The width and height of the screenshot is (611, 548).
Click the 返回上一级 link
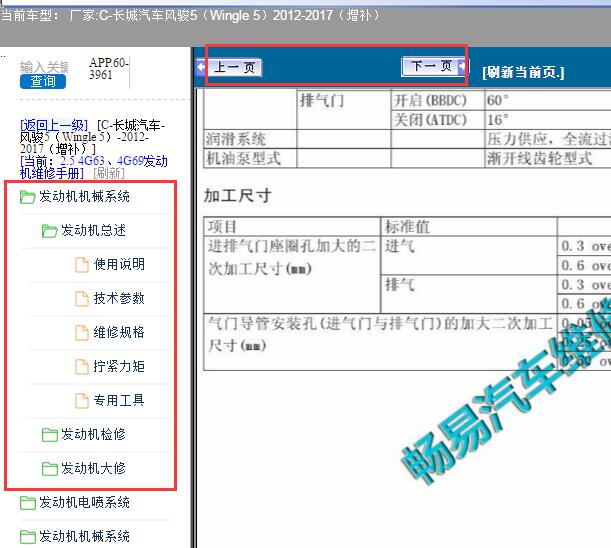54,125
